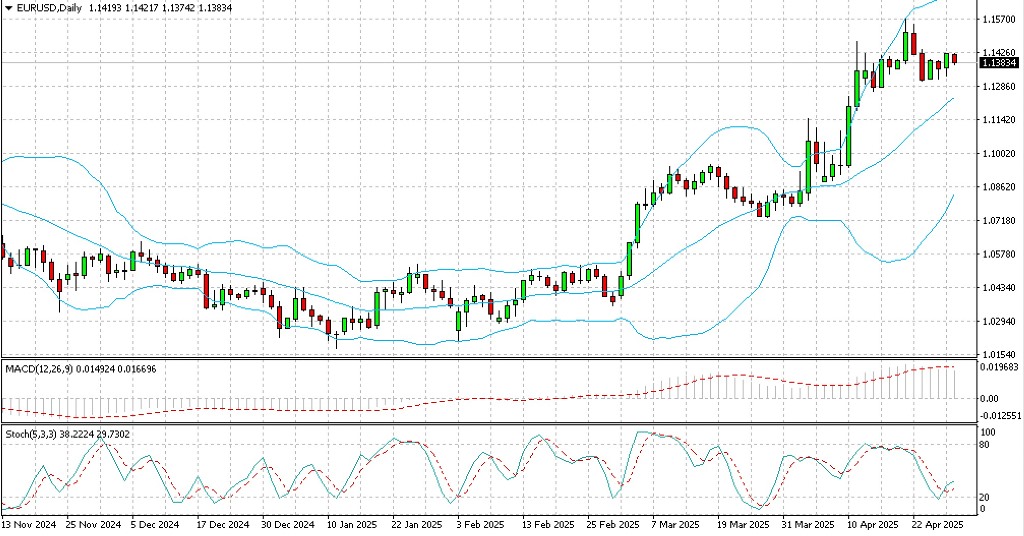
Task: Click the 1.15700 price axis label
Action: click(999, 19)
